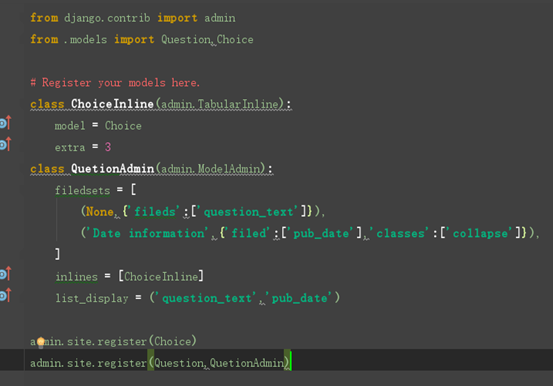Click the override gutter icon beside extra = 3

(x=6, y=144)
